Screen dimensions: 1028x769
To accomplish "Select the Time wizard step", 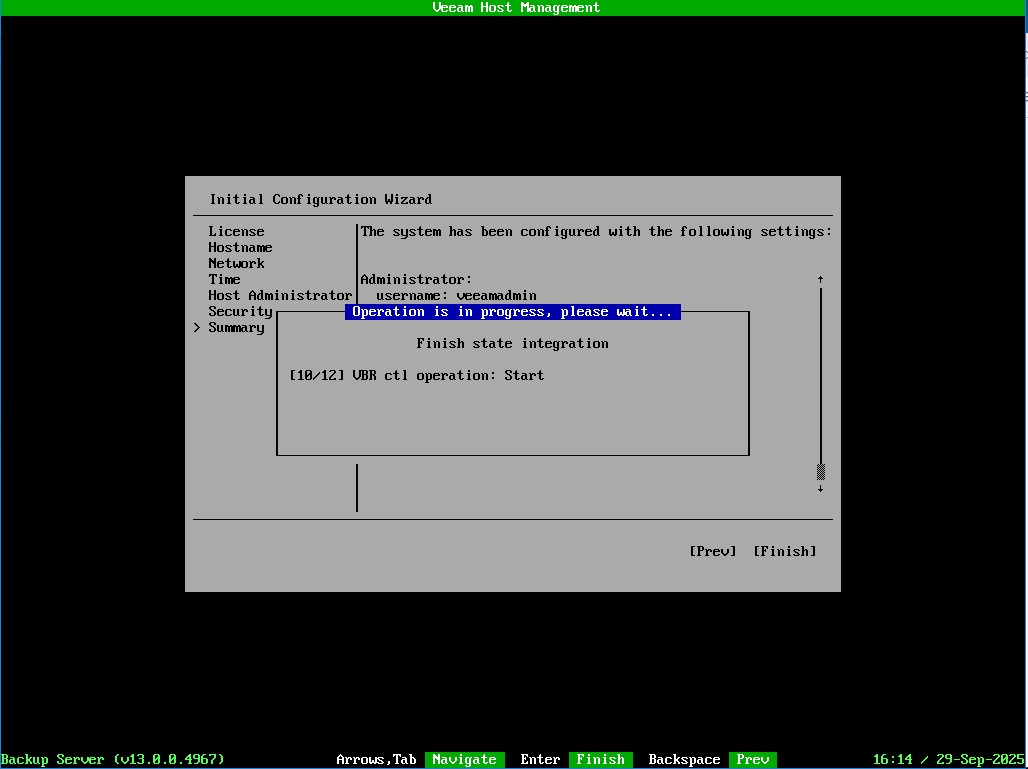I will click(224, 280).
